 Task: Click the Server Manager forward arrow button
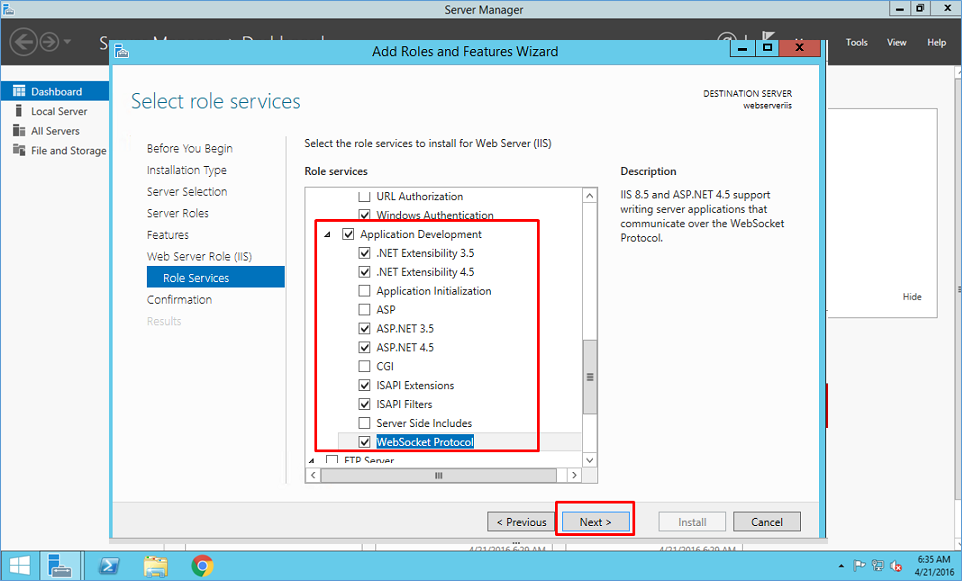pyautogui.click(x=49, y=42)
